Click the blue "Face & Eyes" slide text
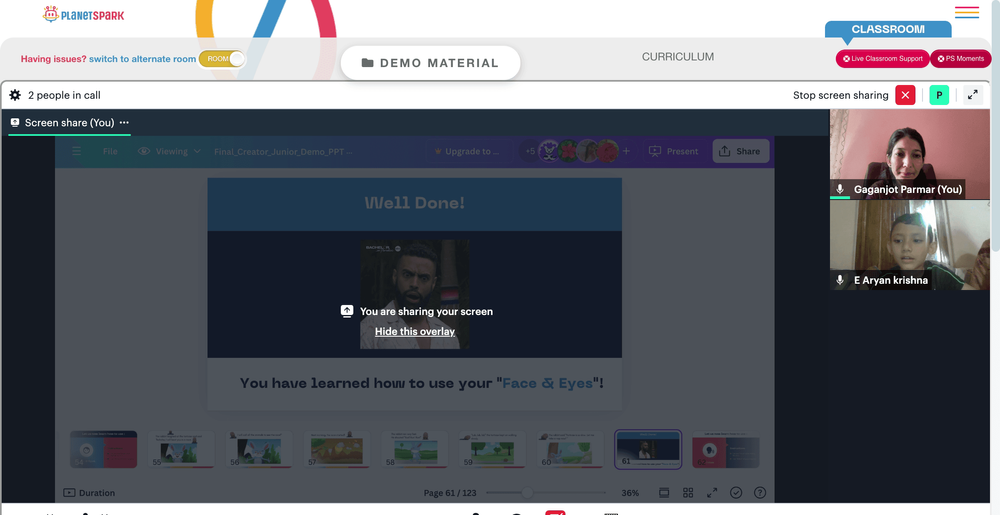The image size is (1000, 515). point(547,383)
